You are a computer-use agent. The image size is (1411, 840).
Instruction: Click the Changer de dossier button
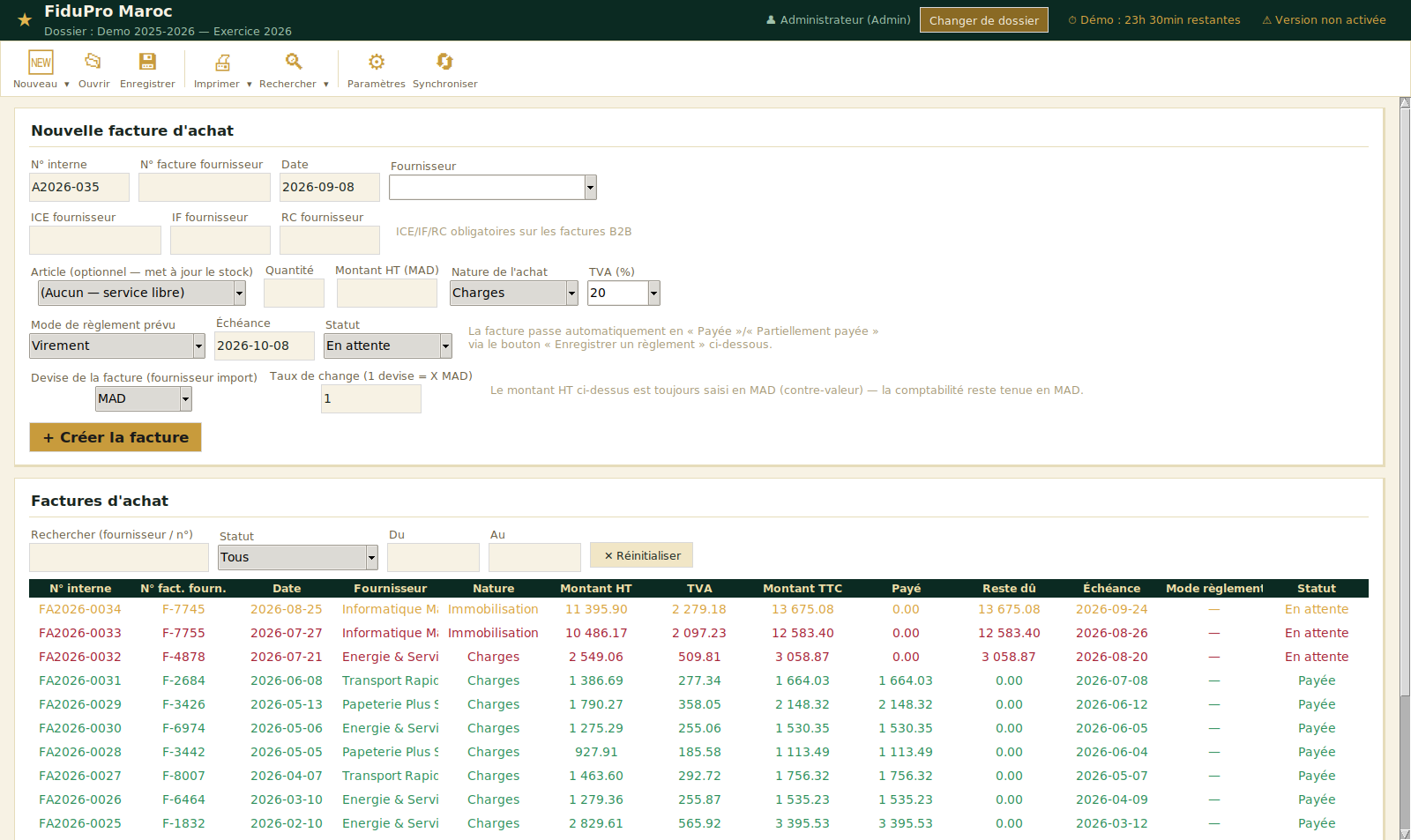tap(984, 20)
